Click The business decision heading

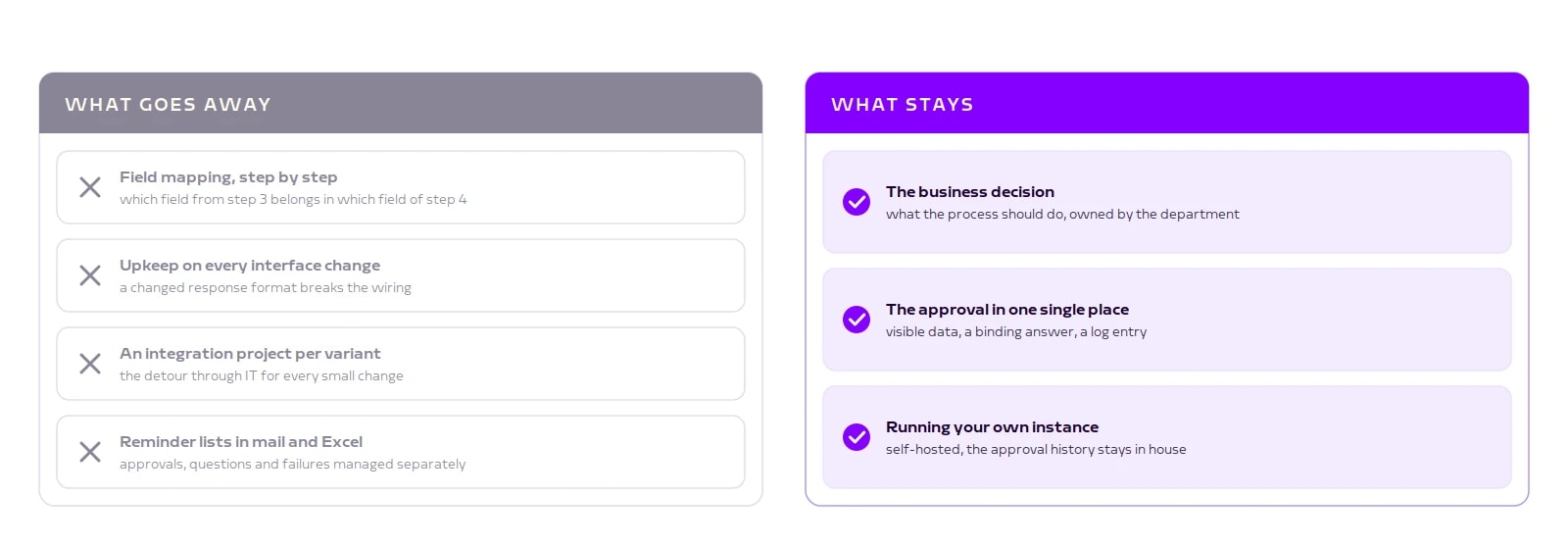970,192
